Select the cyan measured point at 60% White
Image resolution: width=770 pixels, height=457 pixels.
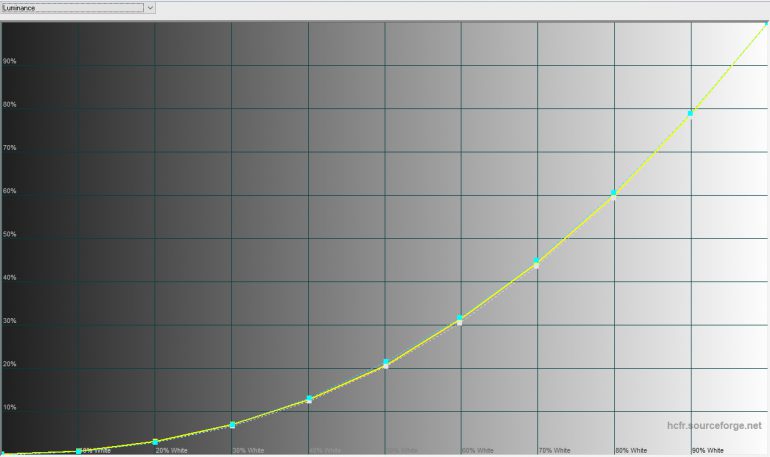pyautogui.click(x=460, y=319)
